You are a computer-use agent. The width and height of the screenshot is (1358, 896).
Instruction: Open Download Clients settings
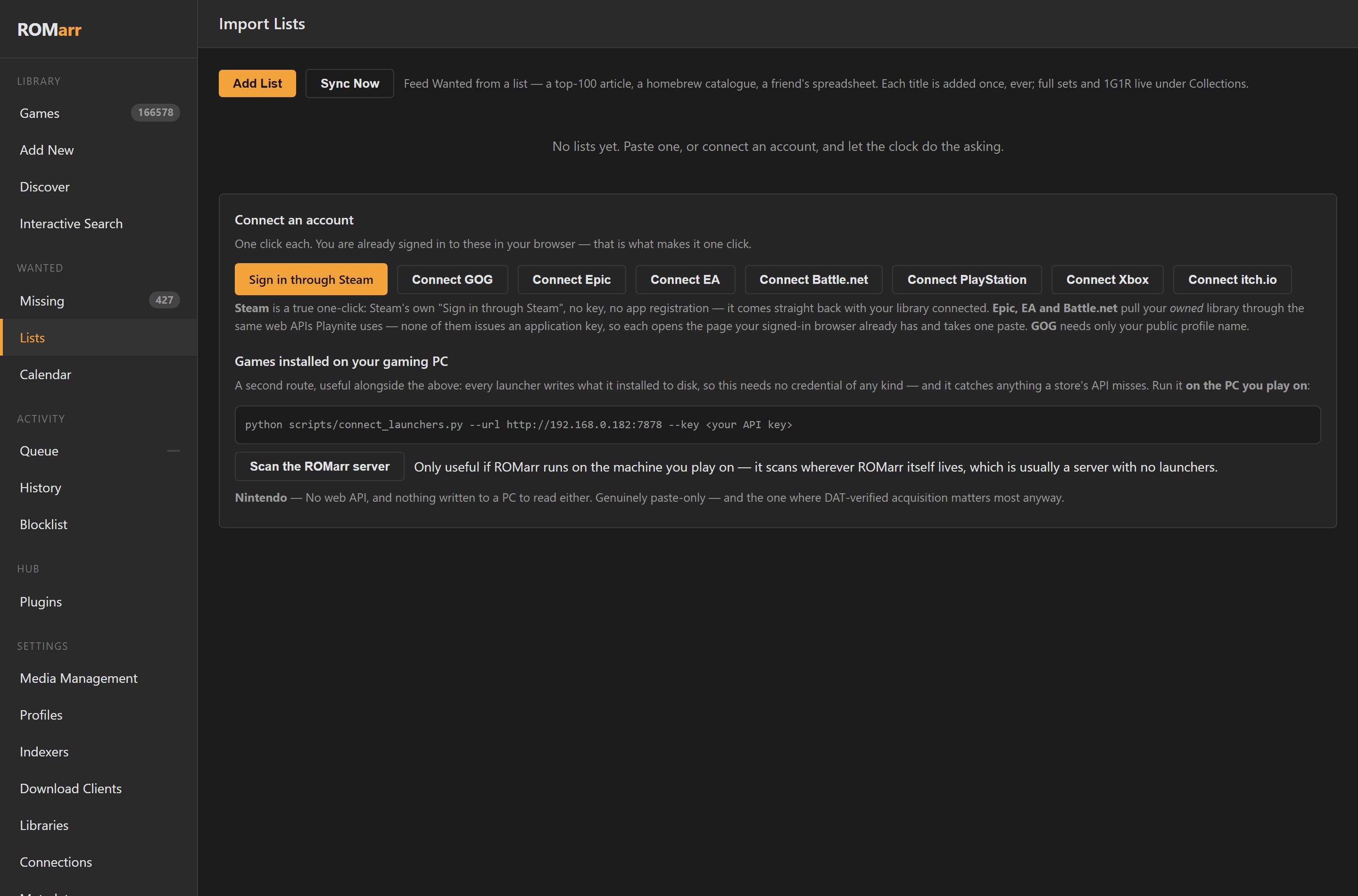click(x=98, y=788)
